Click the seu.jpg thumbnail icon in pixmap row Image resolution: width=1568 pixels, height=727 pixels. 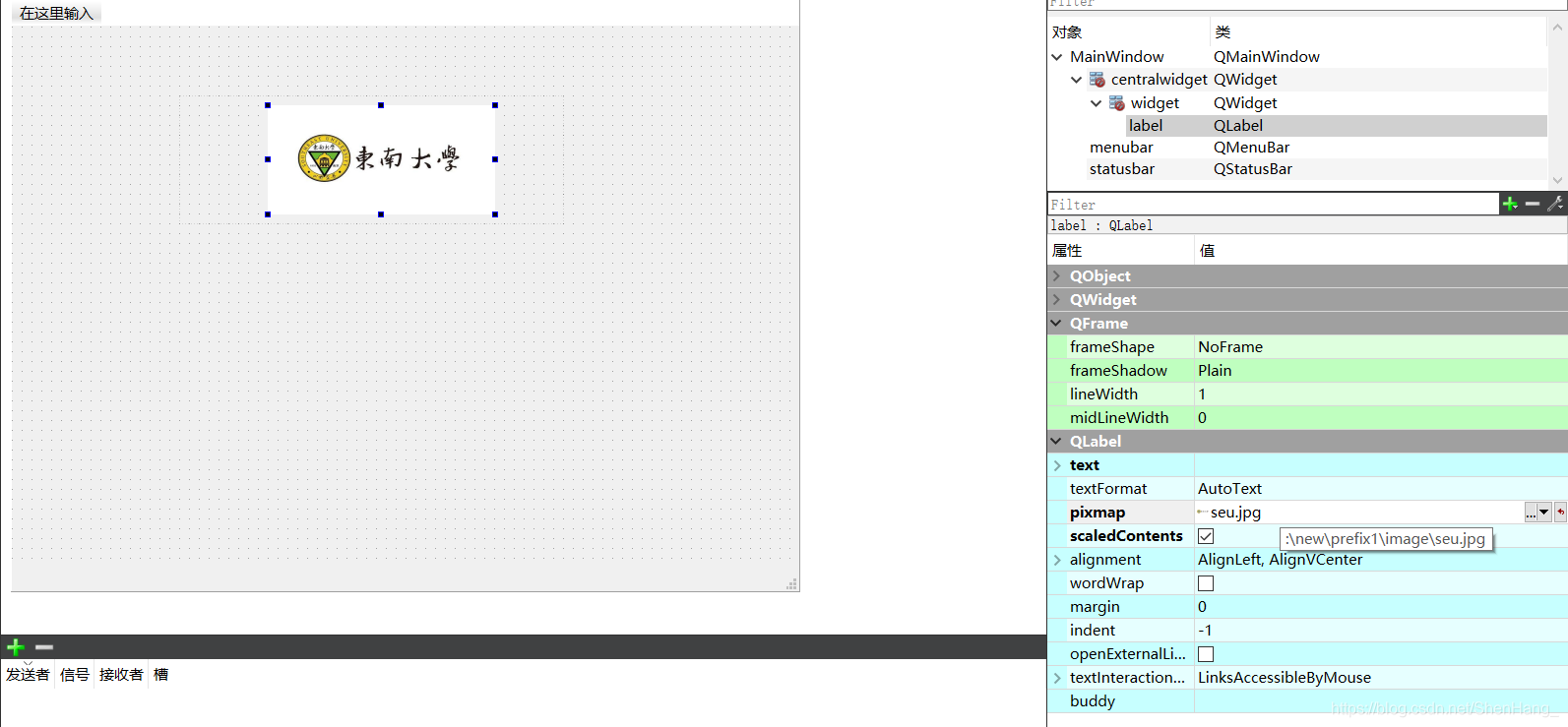tap(1202, 513)
